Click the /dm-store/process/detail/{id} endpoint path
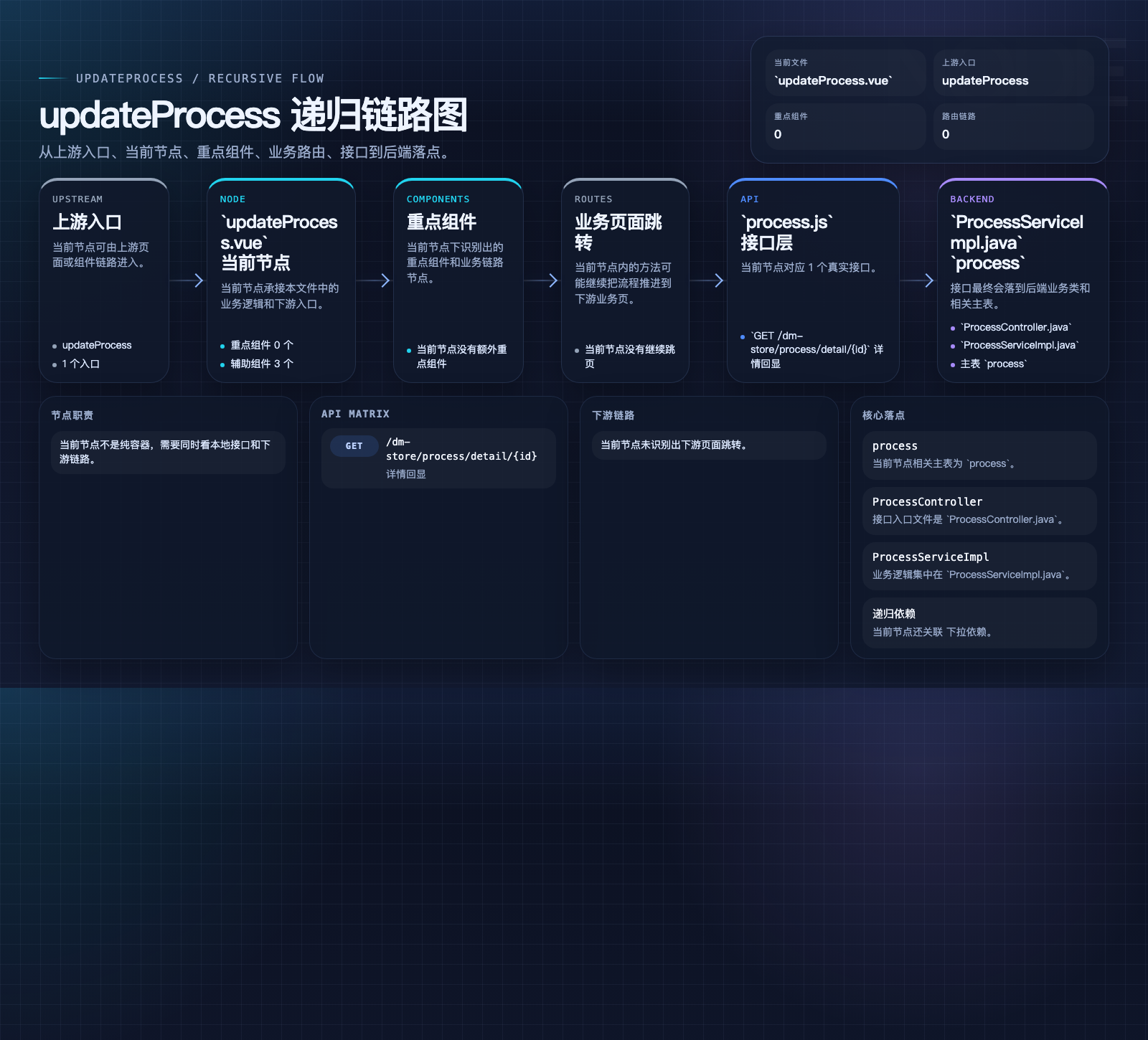This screenshot has width=1148, height=1040. [x=461, y=449]
